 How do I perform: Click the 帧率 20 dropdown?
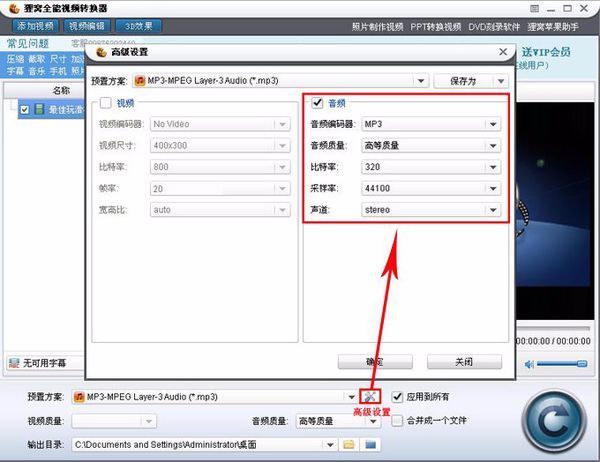[x=220, y=188]
